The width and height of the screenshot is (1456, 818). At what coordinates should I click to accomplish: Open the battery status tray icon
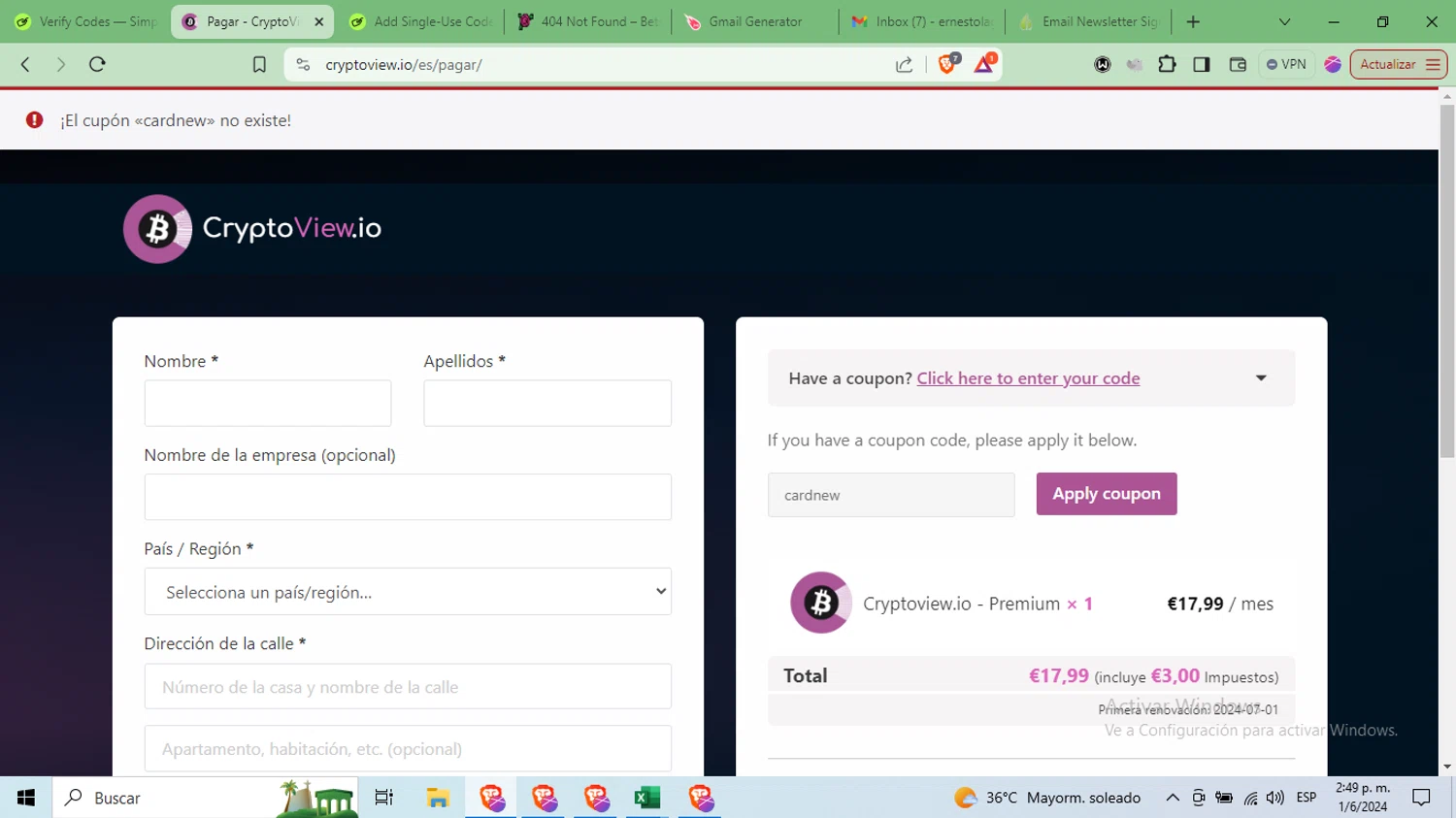coord(1224,798)
